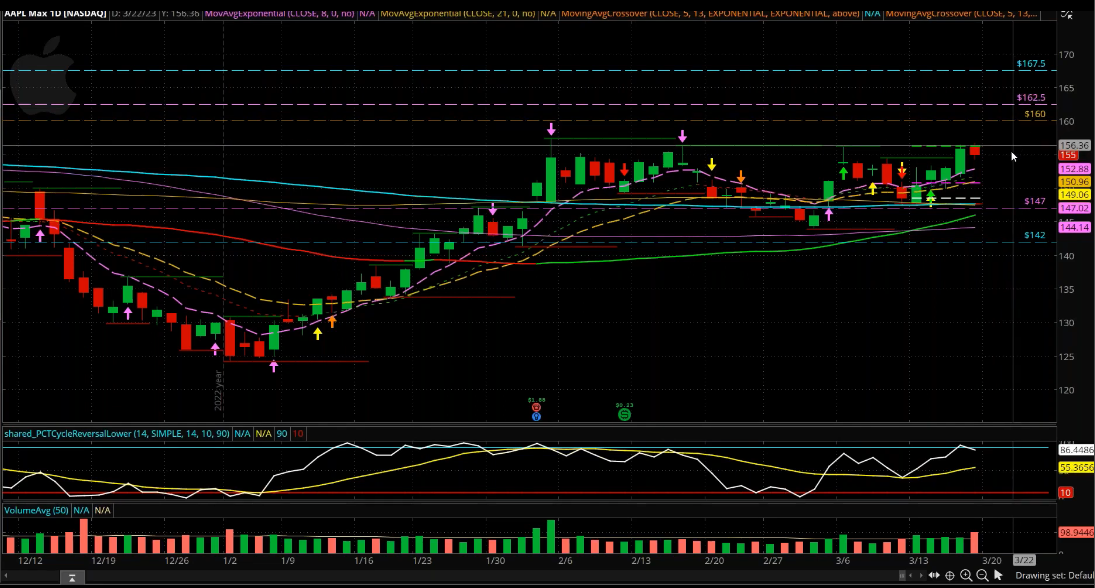The image size is (1095, 588).
Task: Click the 149.06 price bubble
Action: point(1074,195)
